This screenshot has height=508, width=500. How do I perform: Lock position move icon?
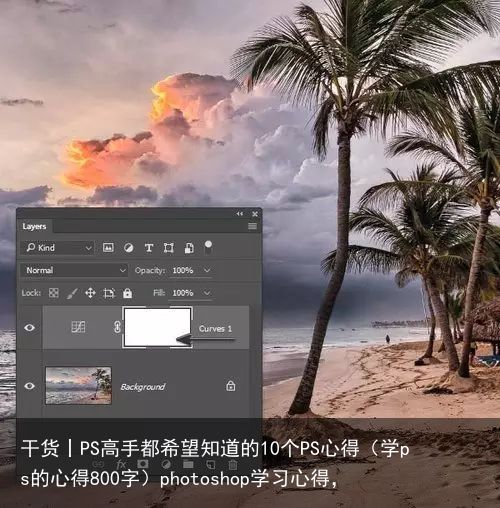point(90,293)
